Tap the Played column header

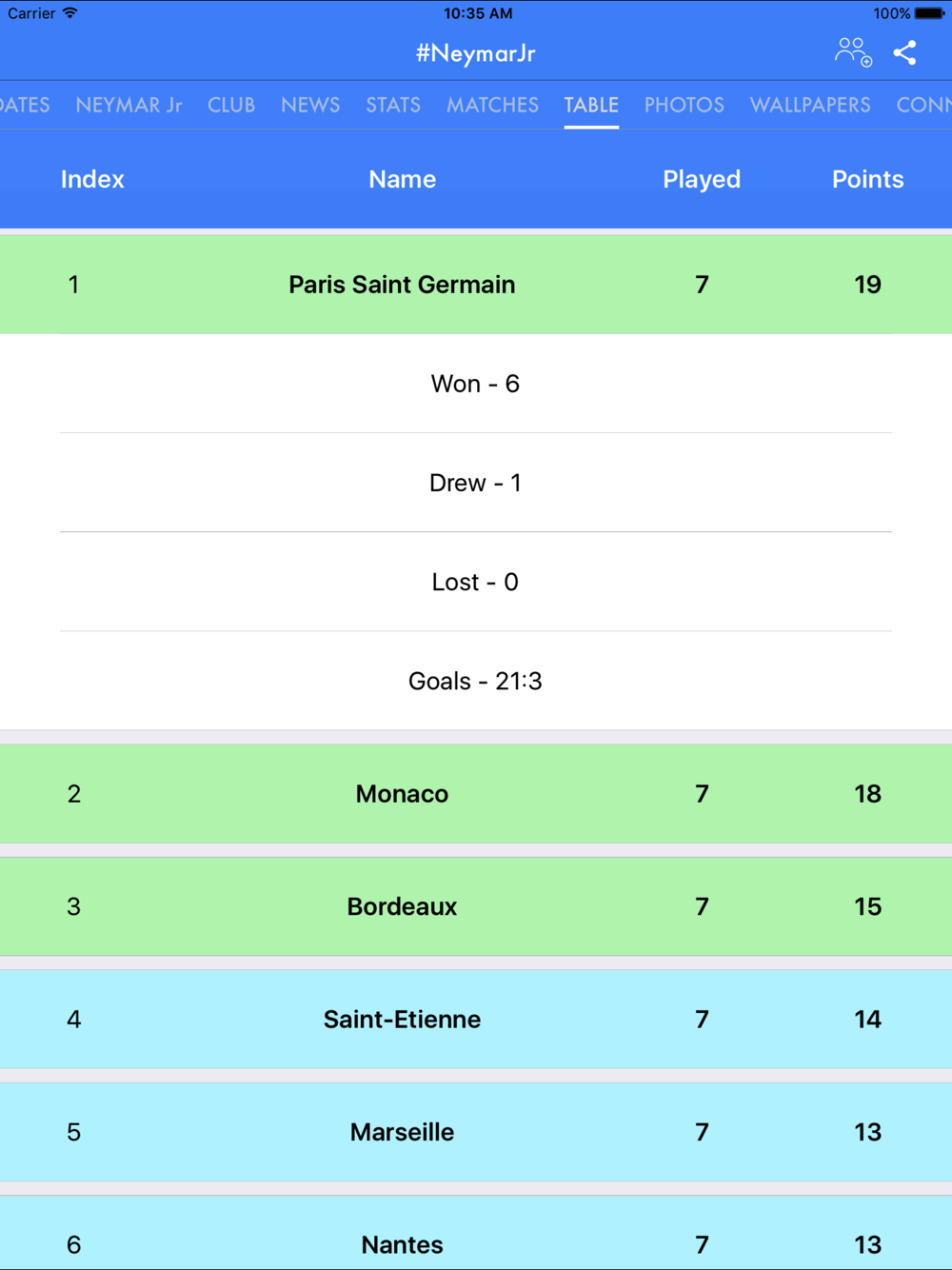point(702,179)
